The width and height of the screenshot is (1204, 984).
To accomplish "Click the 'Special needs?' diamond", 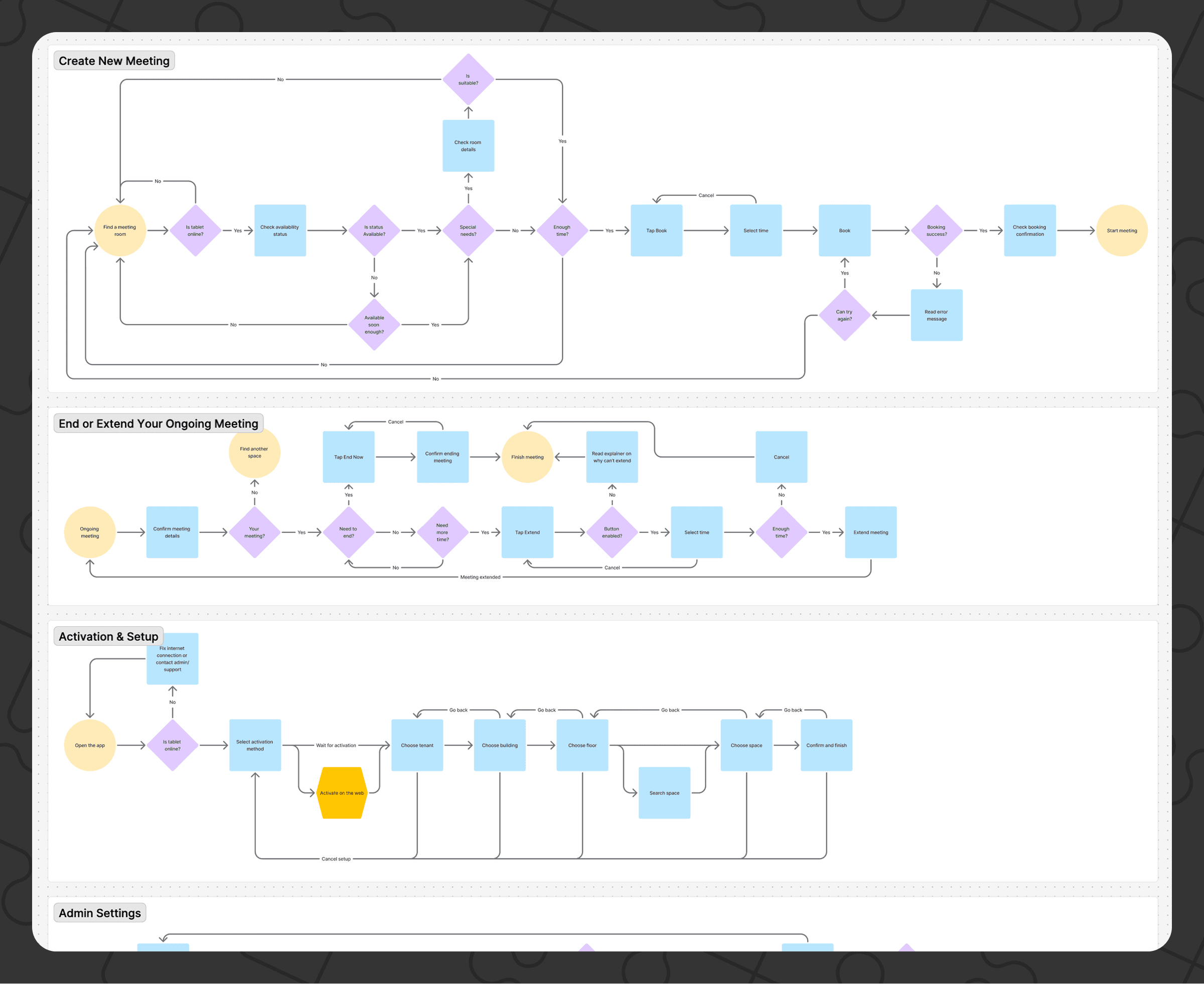I will (x=468, y=231).
